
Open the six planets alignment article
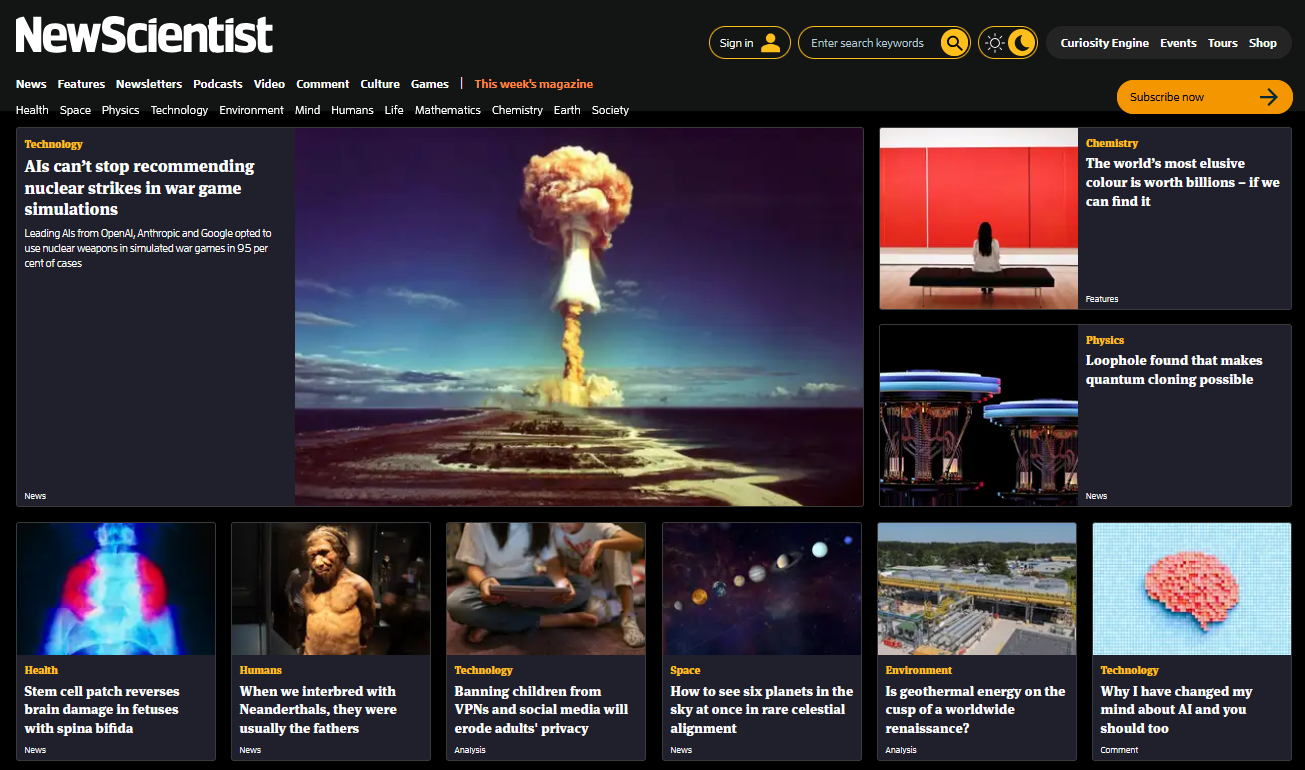click(x=761, y=709)
